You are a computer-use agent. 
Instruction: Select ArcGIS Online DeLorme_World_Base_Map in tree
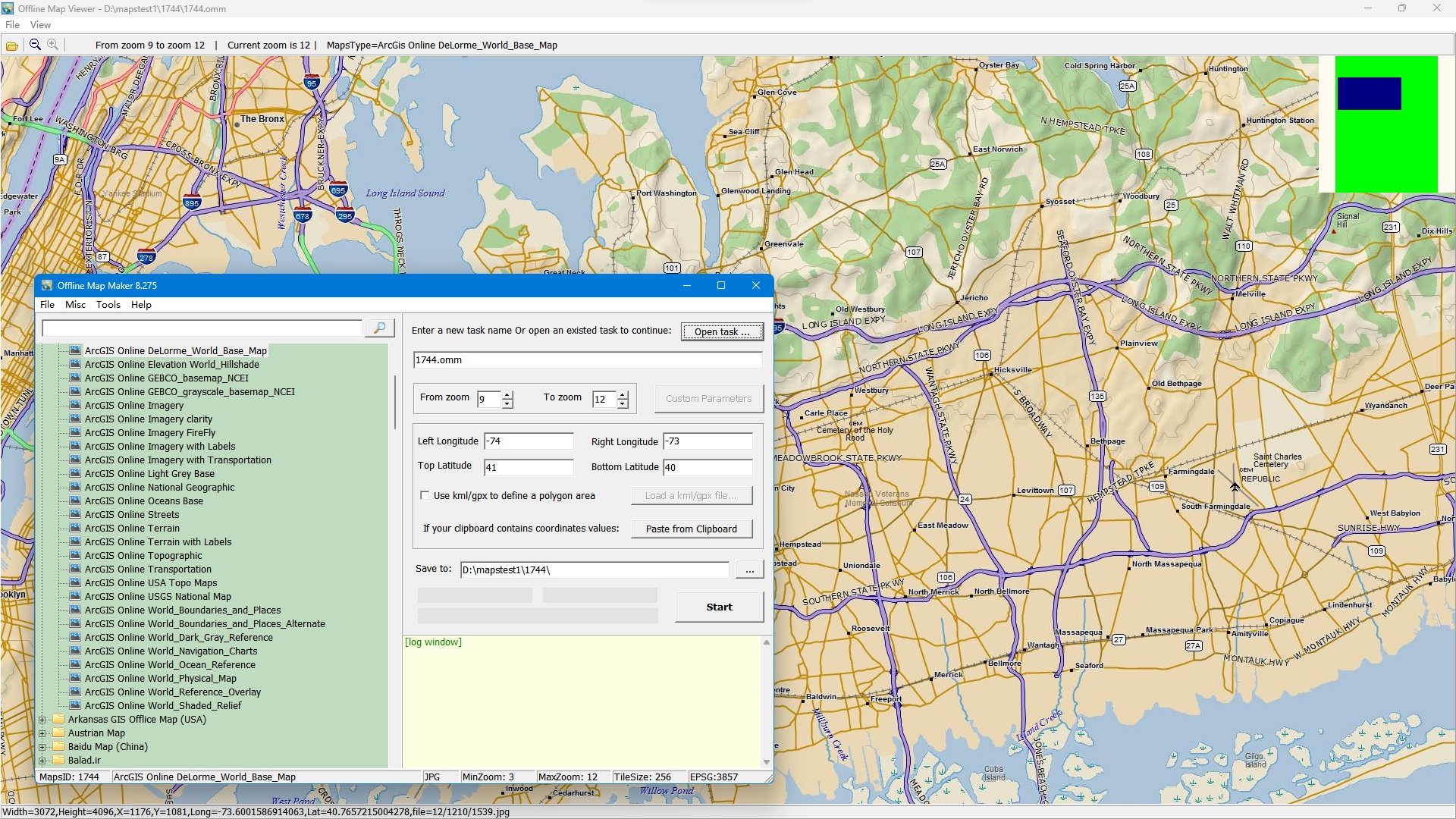point(175,350)
